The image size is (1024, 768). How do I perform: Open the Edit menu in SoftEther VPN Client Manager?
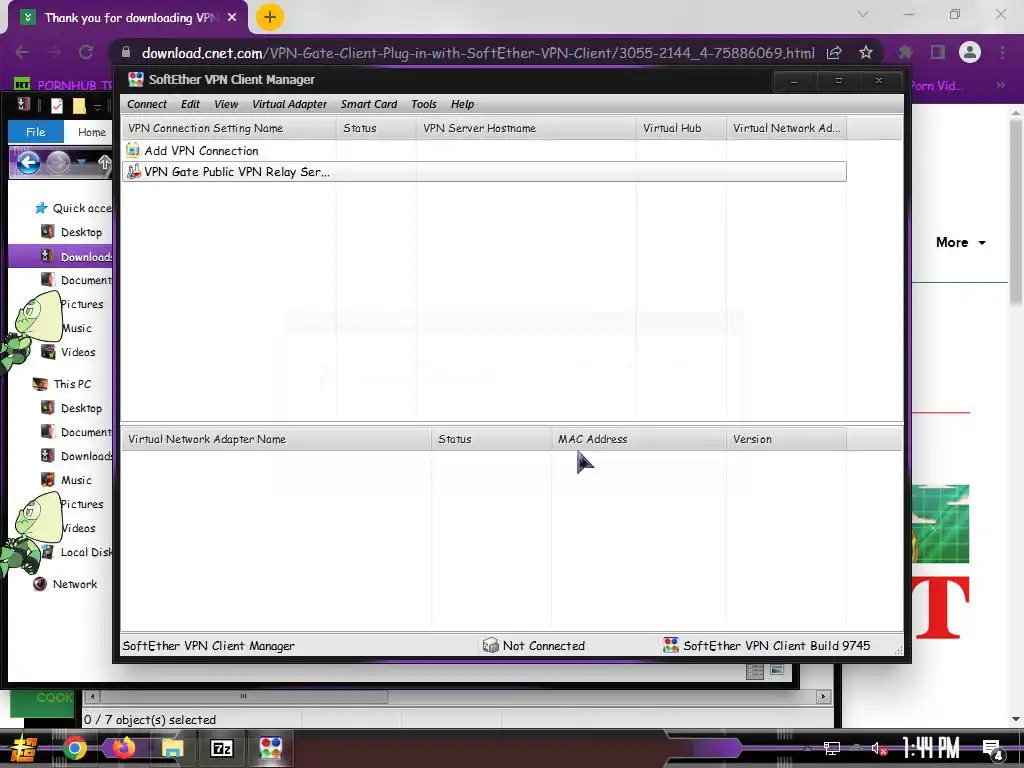tap(190, 104)
